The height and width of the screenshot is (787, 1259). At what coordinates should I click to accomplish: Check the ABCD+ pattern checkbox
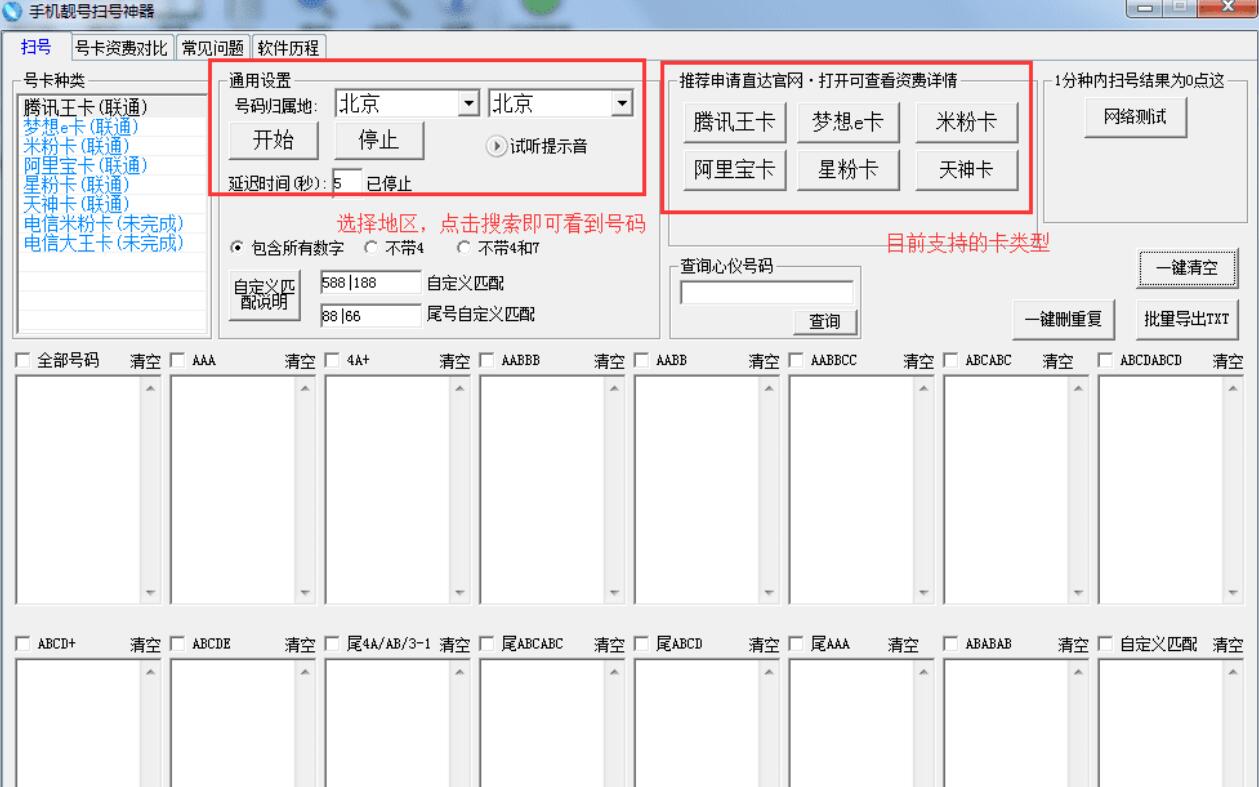point(24,644)
